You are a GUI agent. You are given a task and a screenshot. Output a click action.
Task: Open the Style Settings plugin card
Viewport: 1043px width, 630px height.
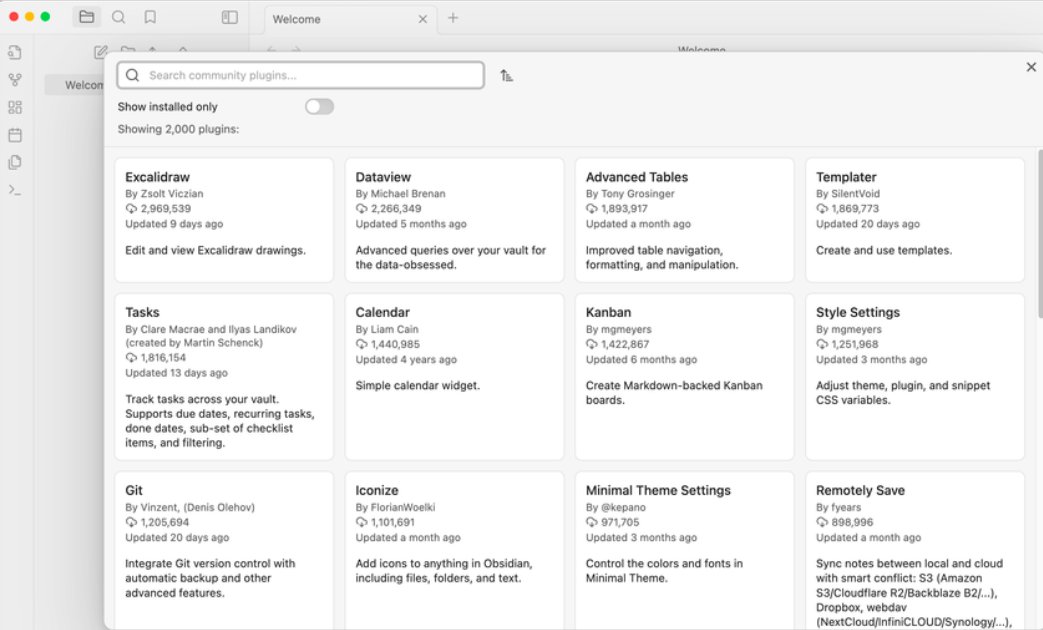click(x=915, y=377)
